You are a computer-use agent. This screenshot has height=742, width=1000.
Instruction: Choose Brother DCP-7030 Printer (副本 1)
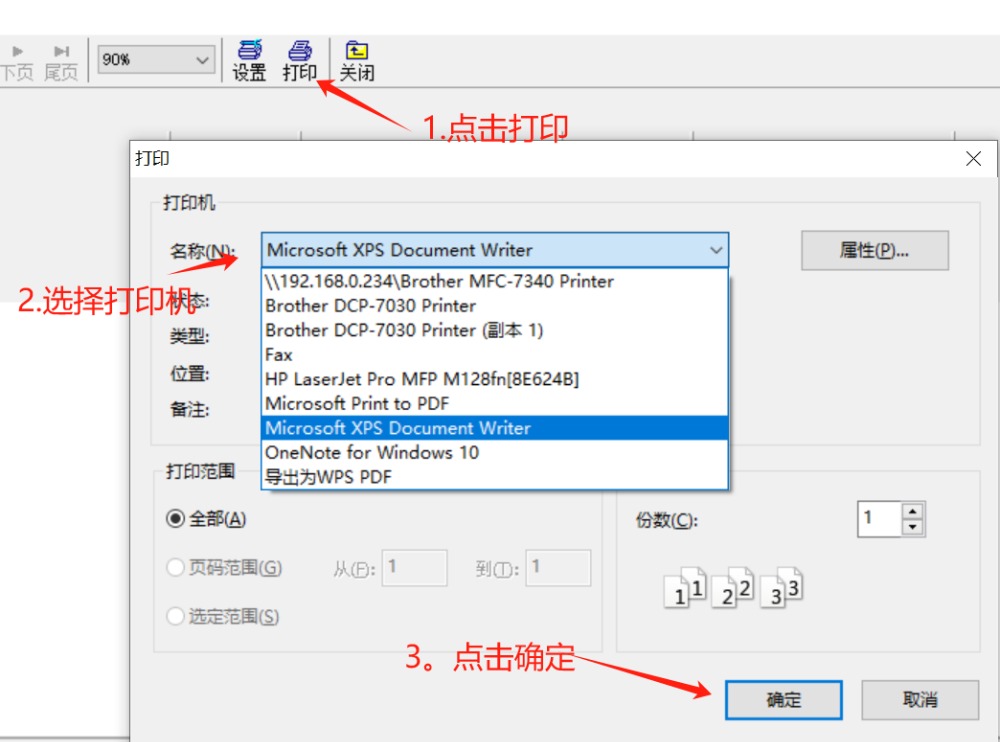[x=494, y=330]
